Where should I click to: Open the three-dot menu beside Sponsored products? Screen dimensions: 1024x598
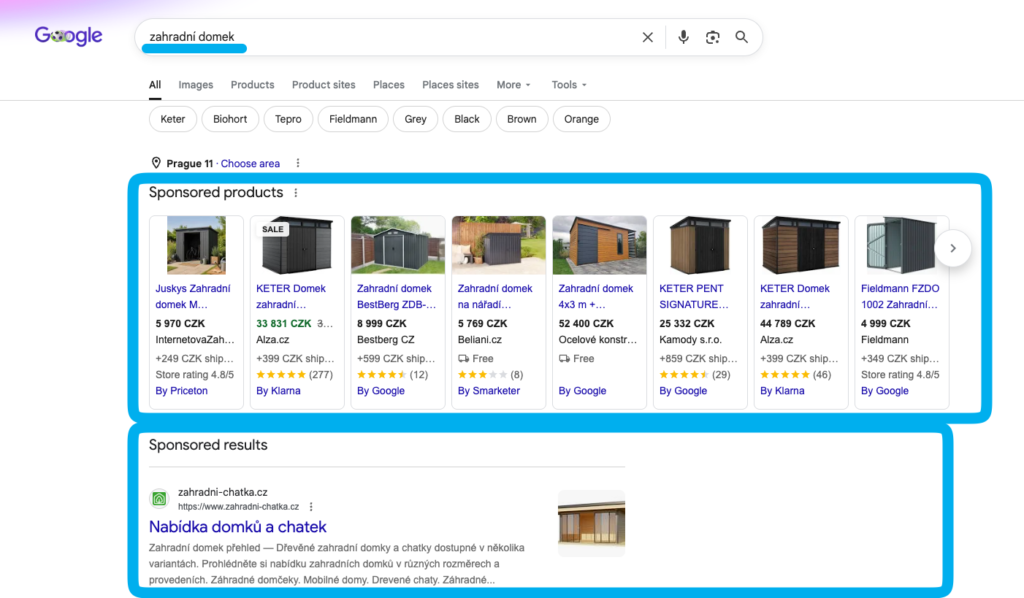click(x=296, y=193)
